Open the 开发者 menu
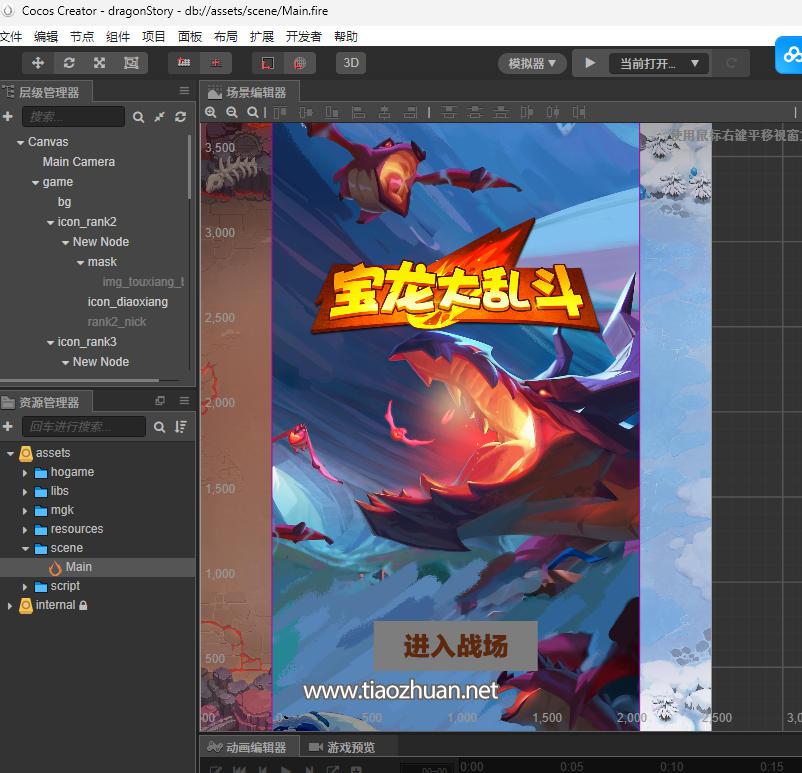Image resolution: width=802 pixels, height=773 pixels. tap(304, 37)
